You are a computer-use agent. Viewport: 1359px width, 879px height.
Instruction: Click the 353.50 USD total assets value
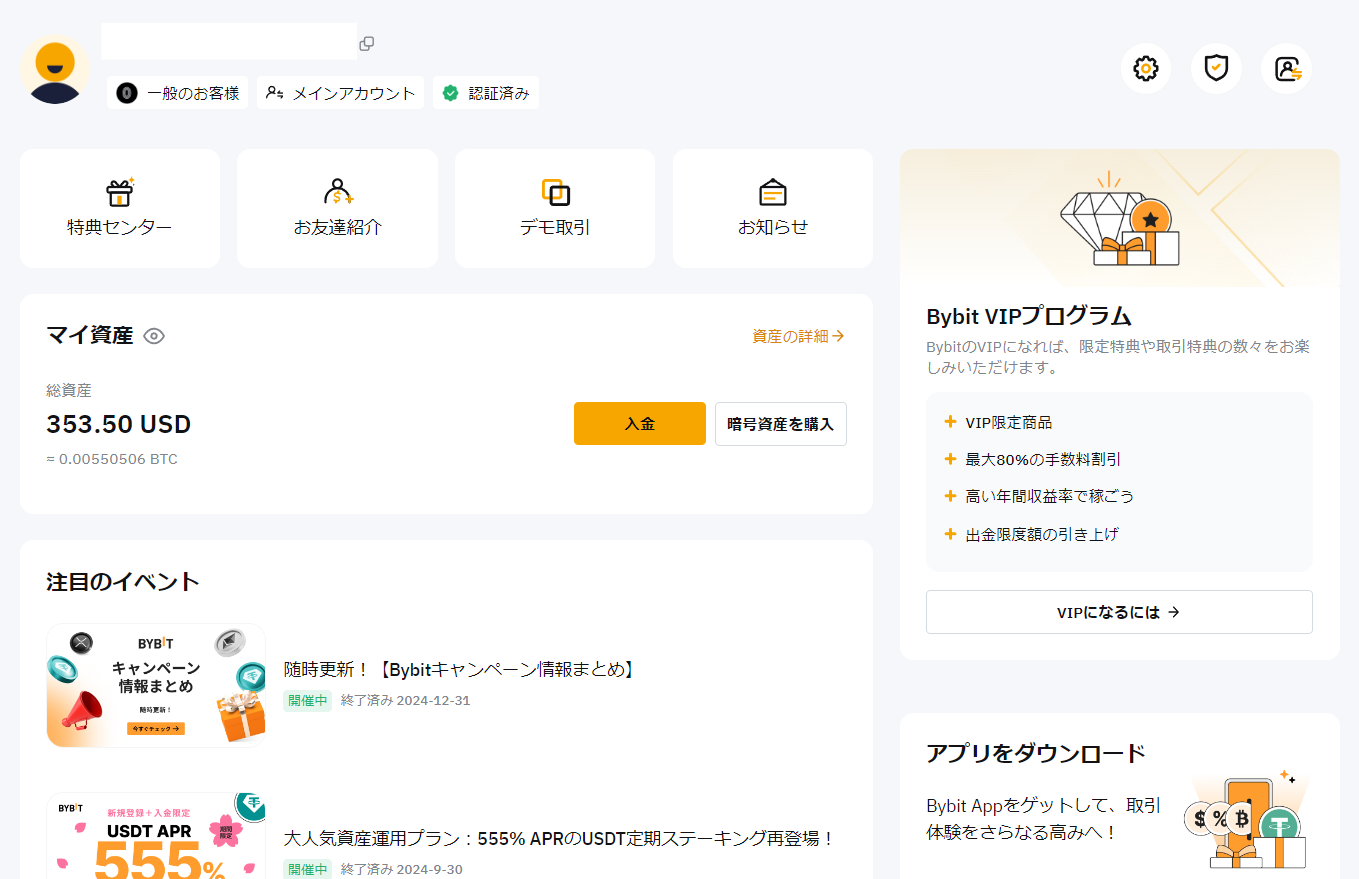[118, 424]
